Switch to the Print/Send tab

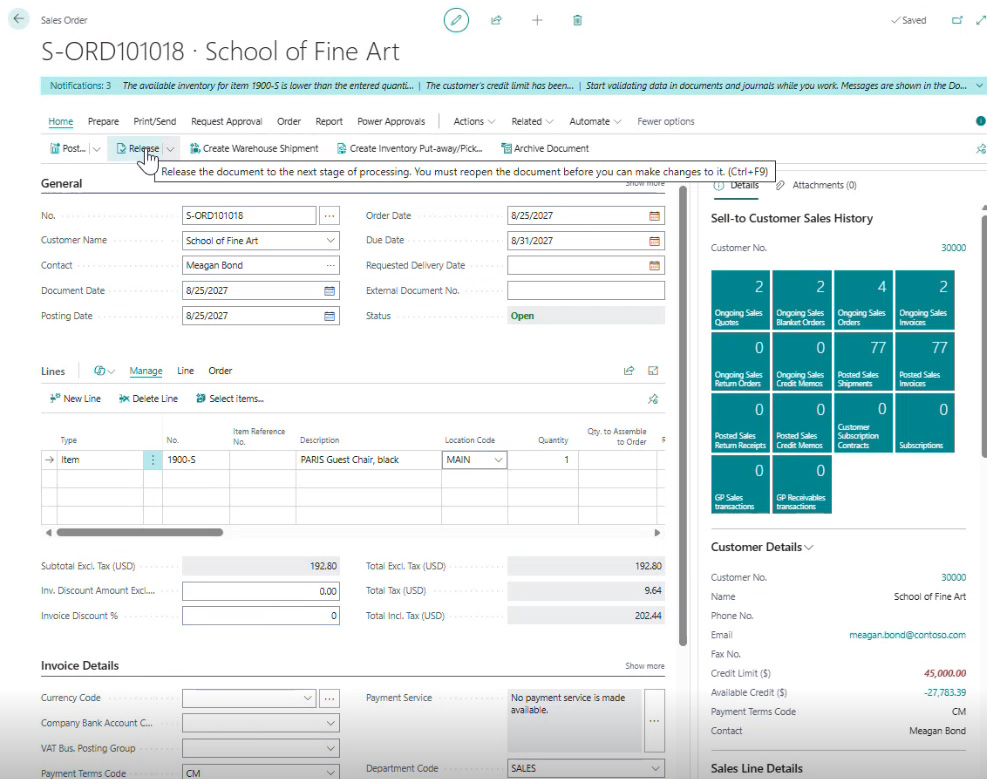tap(154, 121)
